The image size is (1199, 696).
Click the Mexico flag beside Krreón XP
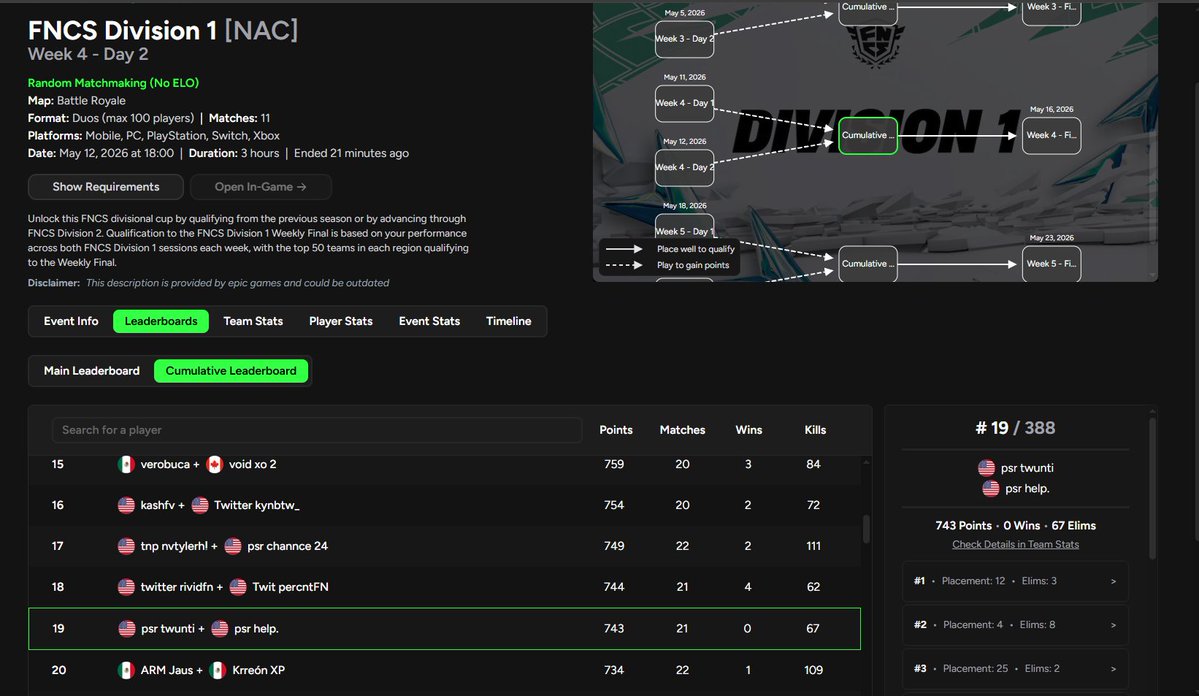tap(218, 670)
